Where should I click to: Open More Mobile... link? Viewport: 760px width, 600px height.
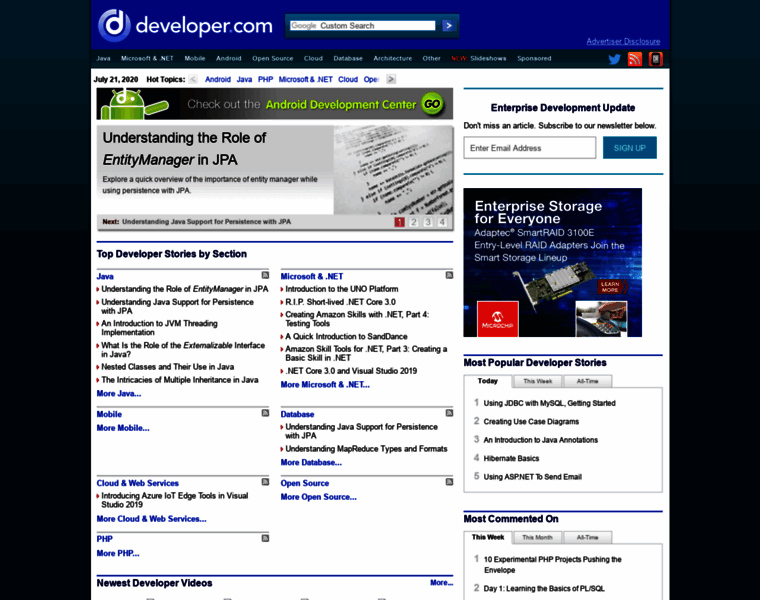(123, 428)
